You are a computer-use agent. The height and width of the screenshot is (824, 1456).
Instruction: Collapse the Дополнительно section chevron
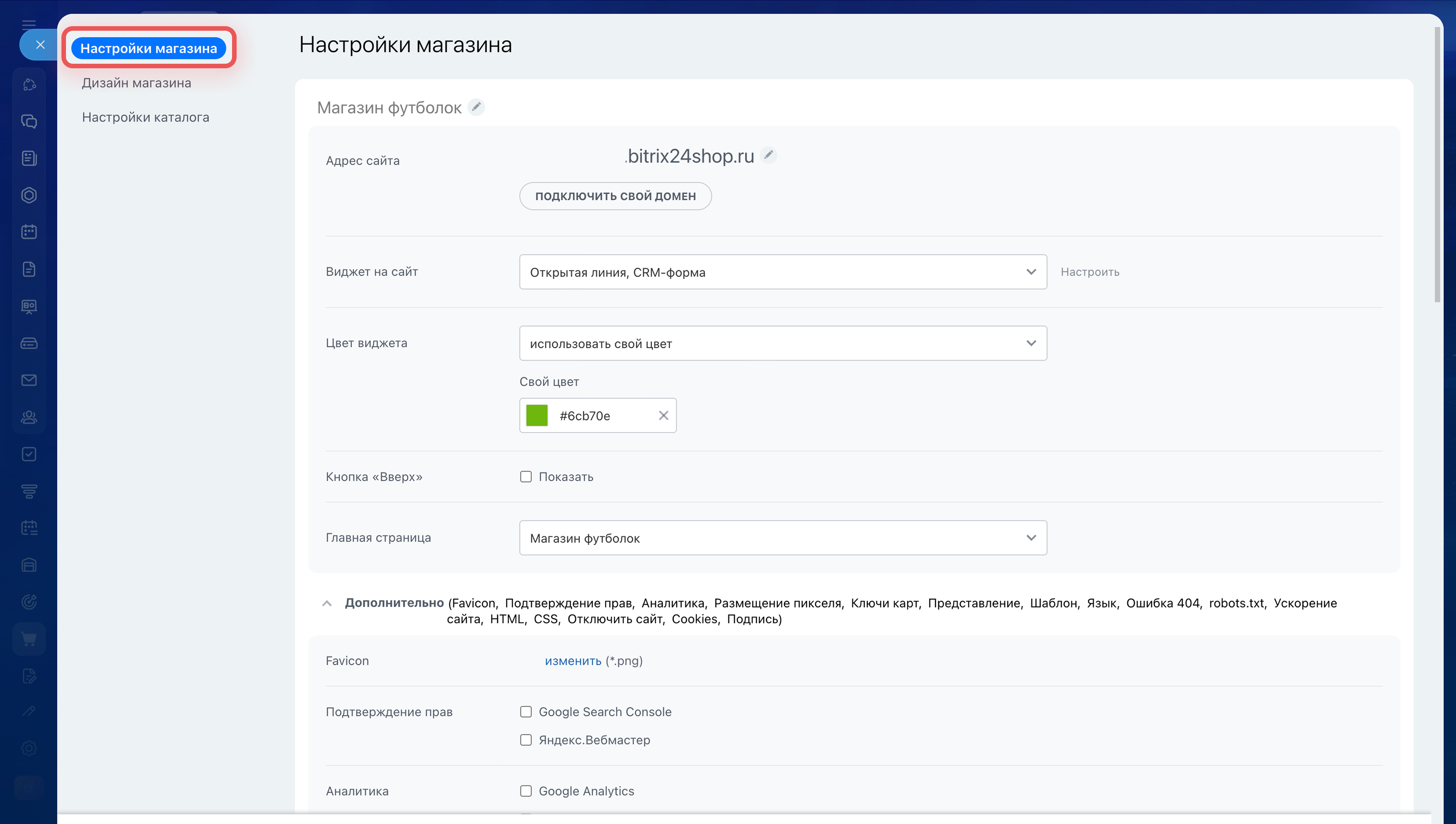click(327, 603)
